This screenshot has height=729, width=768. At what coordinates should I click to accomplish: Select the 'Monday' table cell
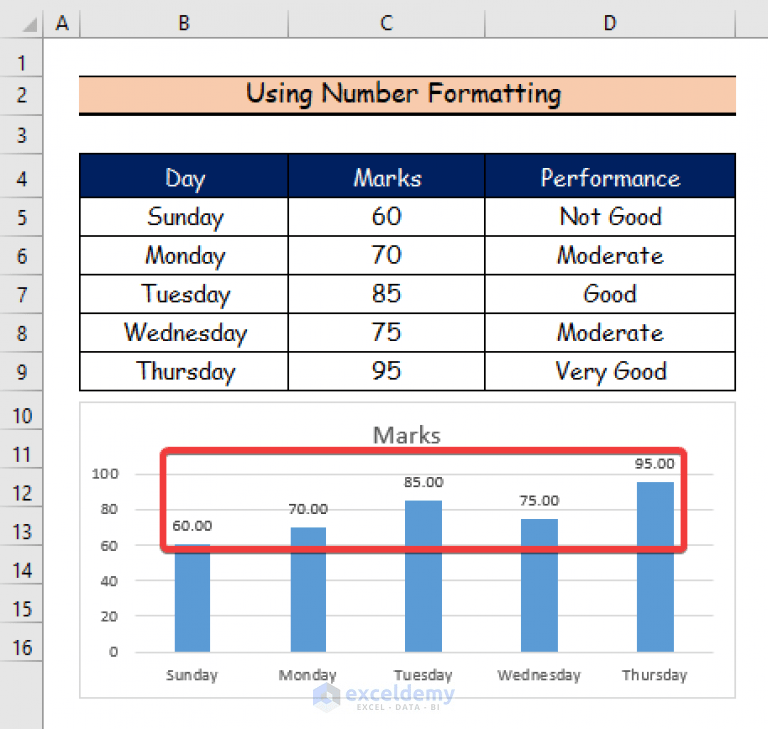pyautogui.click(x=184, y=256)
